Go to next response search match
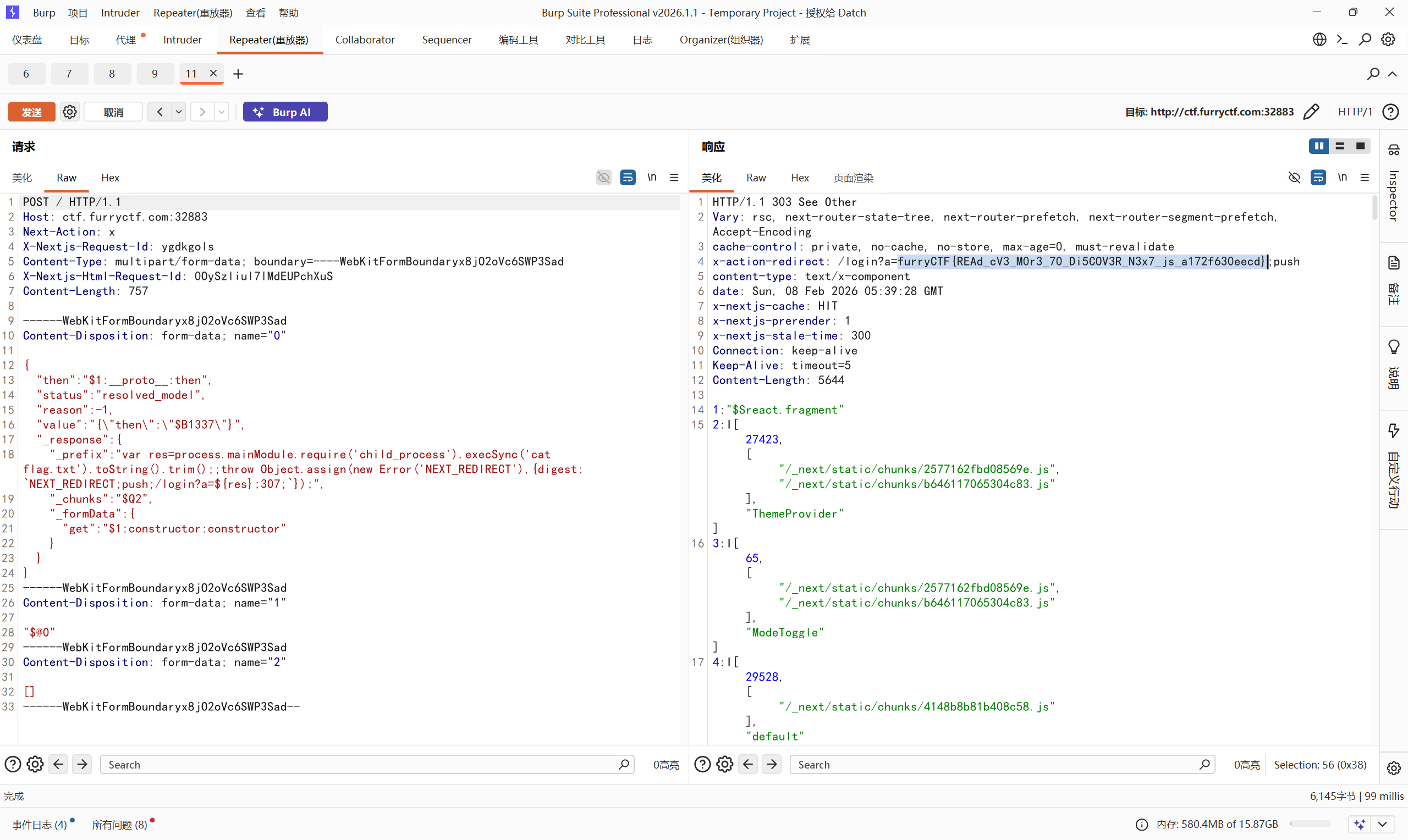 coord(772,765)
